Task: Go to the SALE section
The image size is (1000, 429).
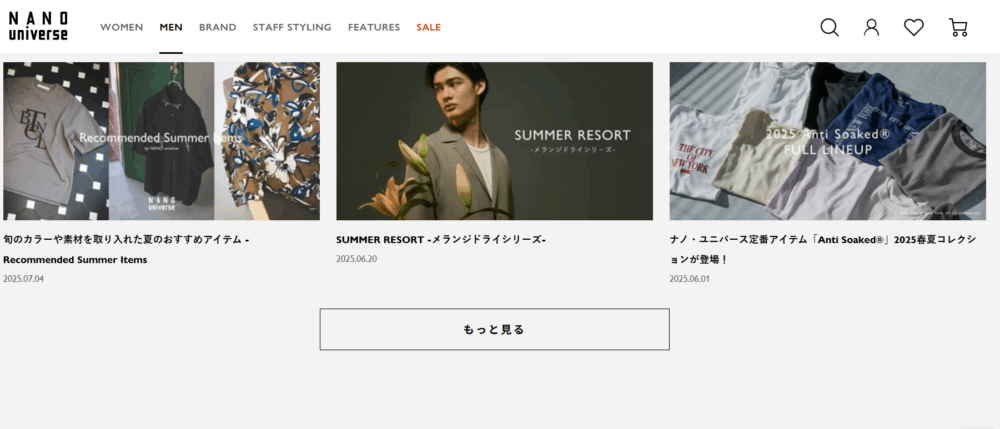Action: (429, 27)
